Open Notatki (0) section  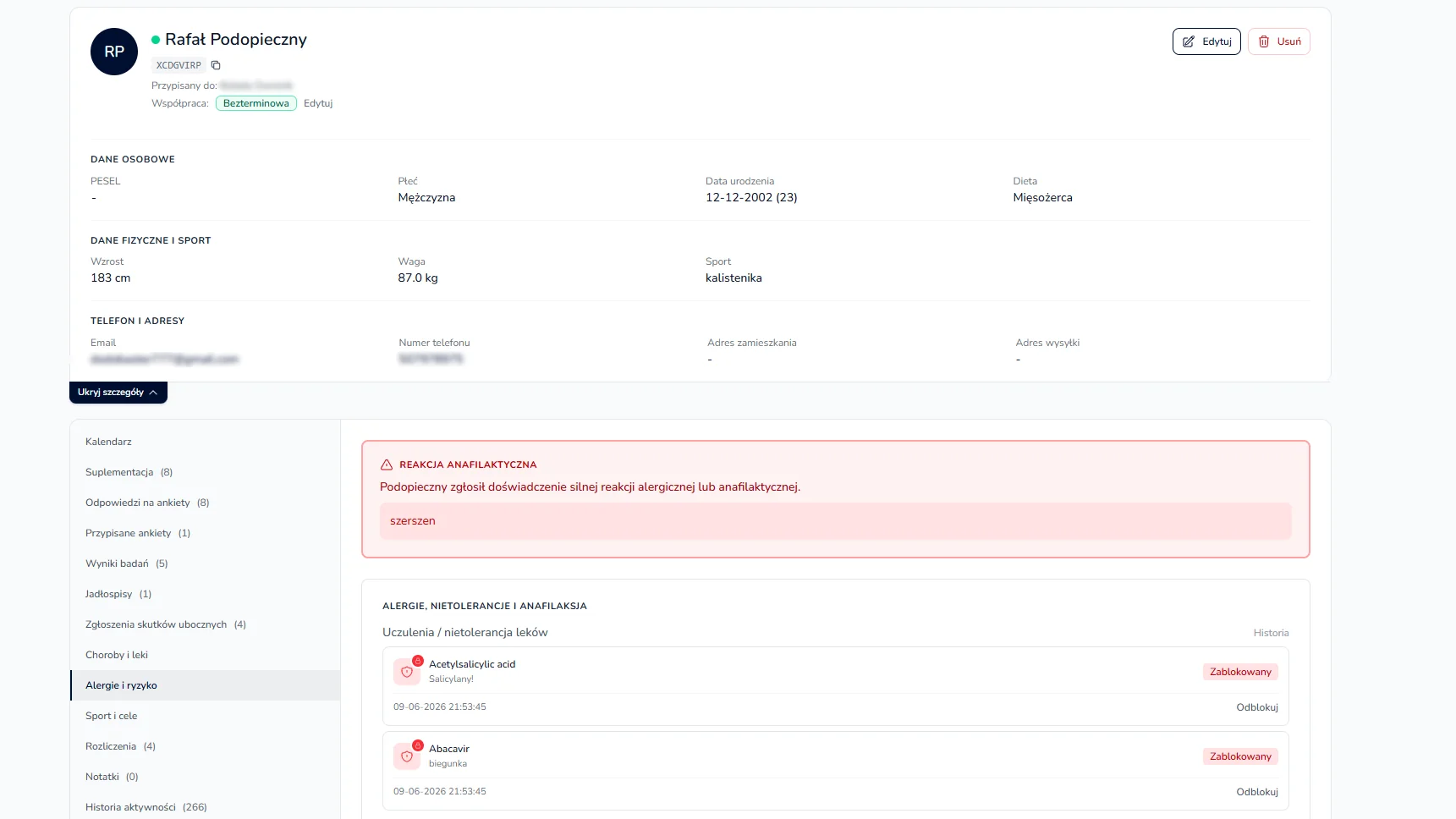[206, 777]
